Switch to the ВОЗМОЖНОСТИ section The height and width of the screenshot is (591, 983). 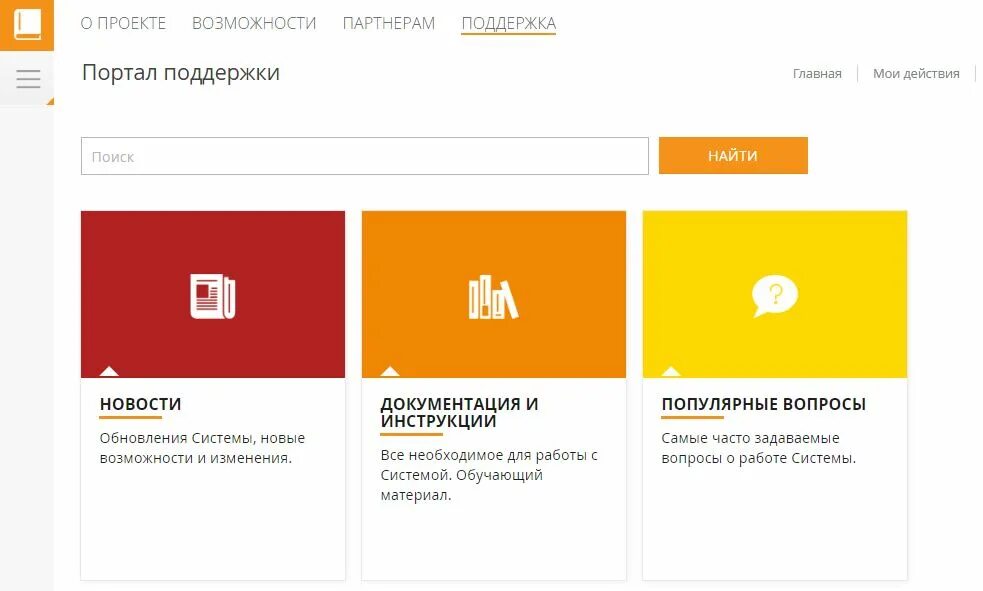(x=254, y=21)
